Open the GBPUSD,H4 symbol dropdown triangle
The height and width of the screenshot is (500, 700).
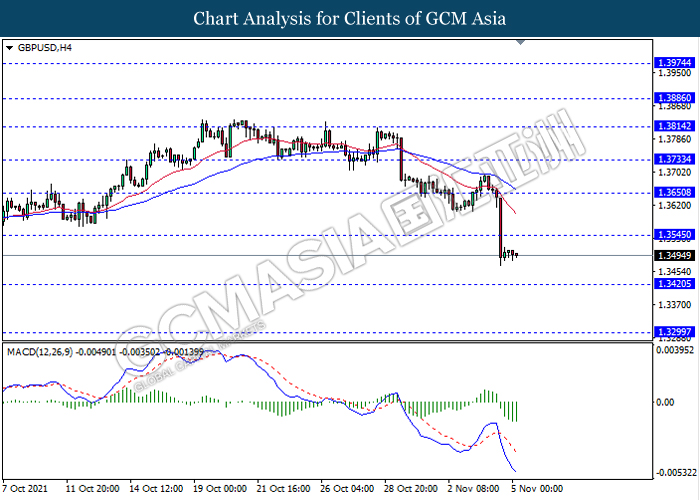tap(9, 48)
